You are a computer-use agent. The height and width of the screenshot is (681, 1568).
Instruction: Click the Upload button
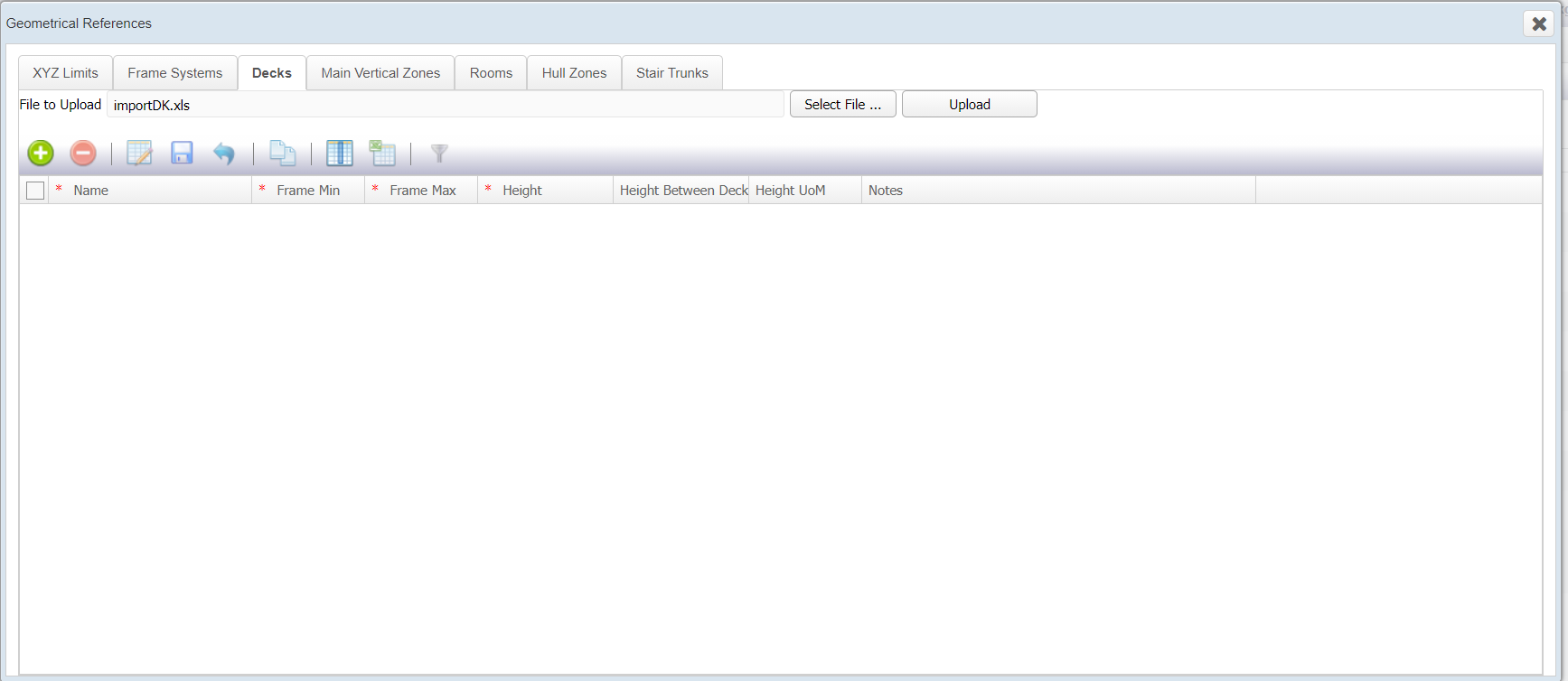tap(969, 105)
